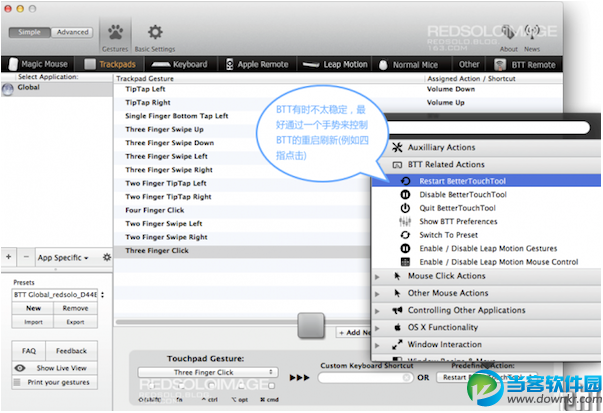This screenshot has width=603, height=413.
Task: Click the presets stepper arrows
Action: pyautogui.click(x=102, y=295)
